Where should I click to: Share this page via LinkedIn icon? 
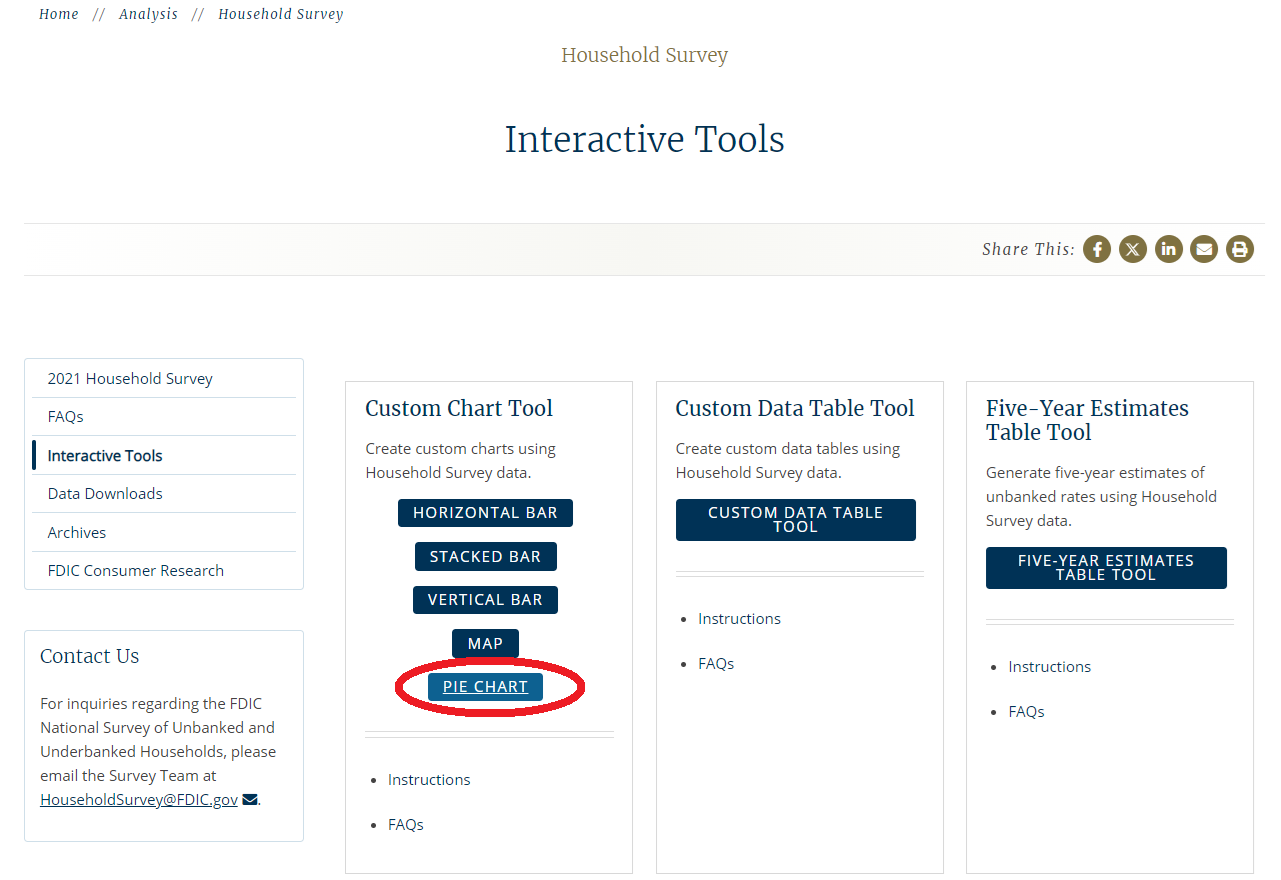[x=1168, y=249]
